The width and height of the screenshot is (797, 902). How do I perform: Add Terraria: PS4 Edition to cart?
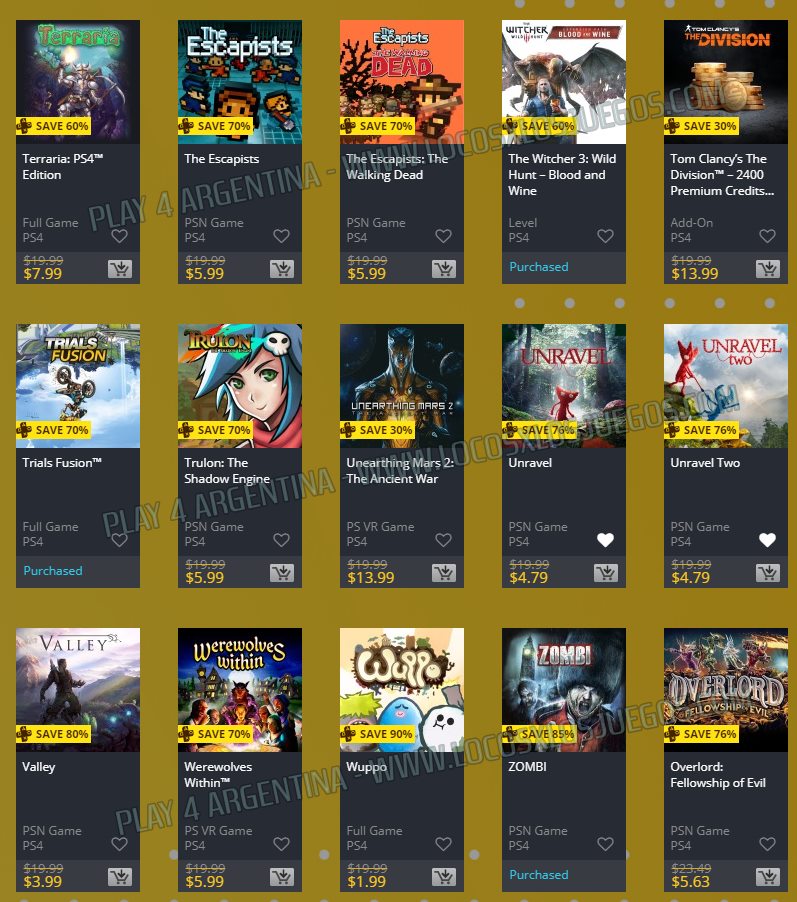pyautogui.click(x=120, y=269)
